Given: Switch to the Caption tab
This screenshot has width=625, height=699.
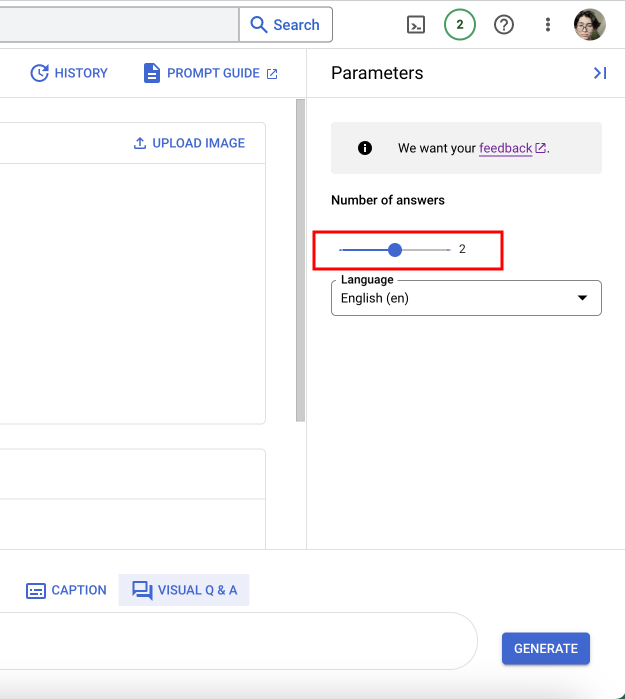Looking at the screenshot, I should pos(66,590).
